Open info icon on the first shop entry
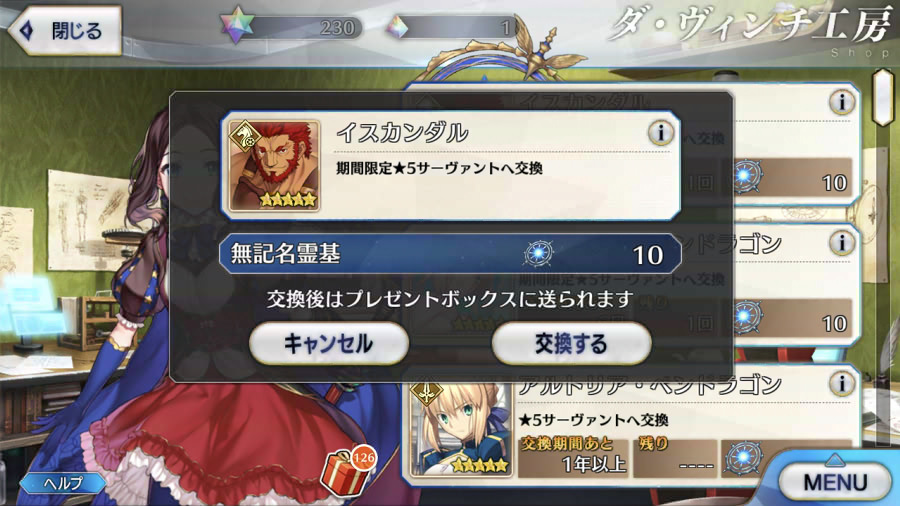 pos(841,102)
